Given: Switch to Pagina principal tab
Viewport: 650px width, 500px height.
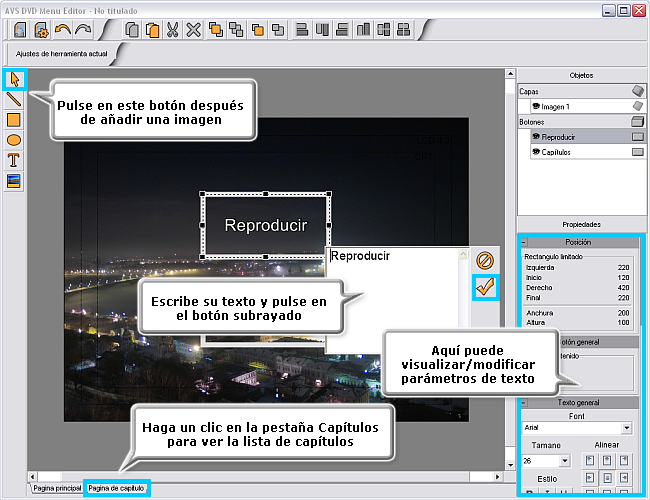Looking at the screenshot, I should [x=57, y=488].
